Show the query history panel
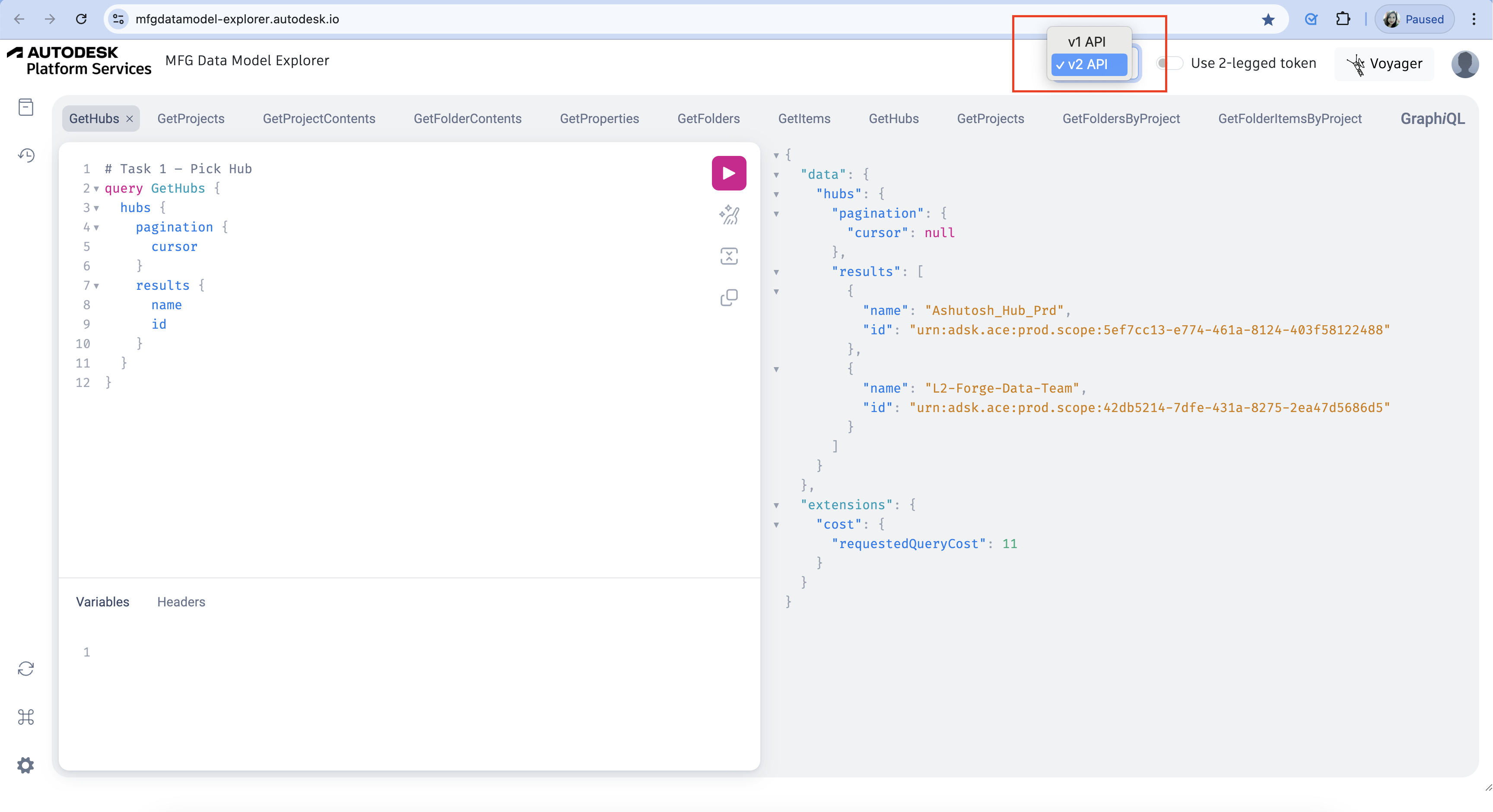The image size is (1493, 812). click(x=26, y=155)
